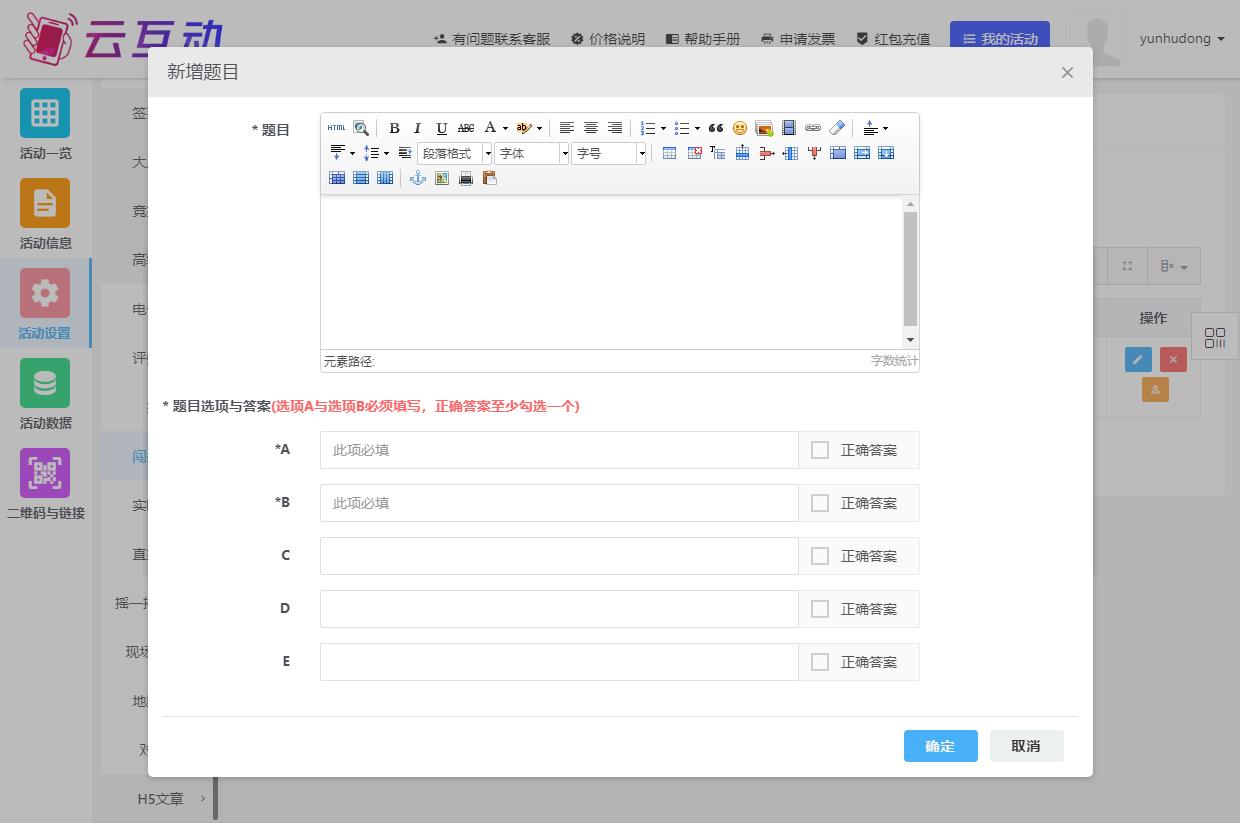This screenshot has width=1240, height=823.
Task: Align text right
Action: [x=614, y=128]
